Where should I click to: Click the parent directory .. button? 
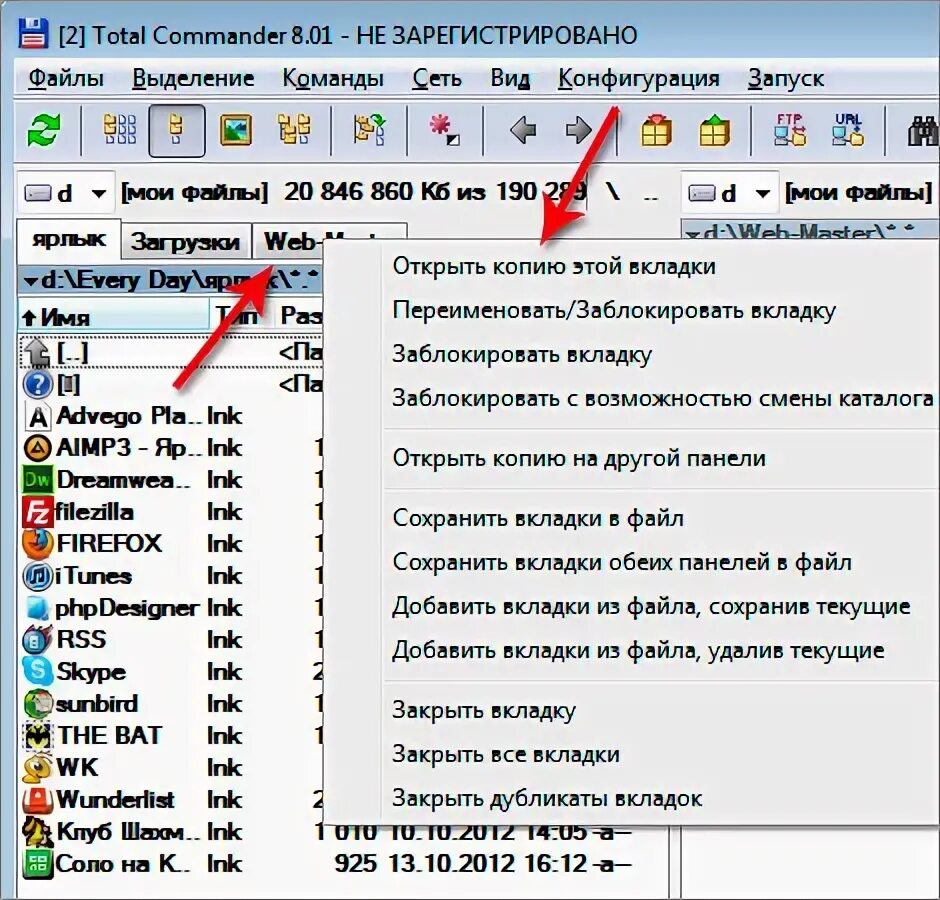tap(650, 194)
